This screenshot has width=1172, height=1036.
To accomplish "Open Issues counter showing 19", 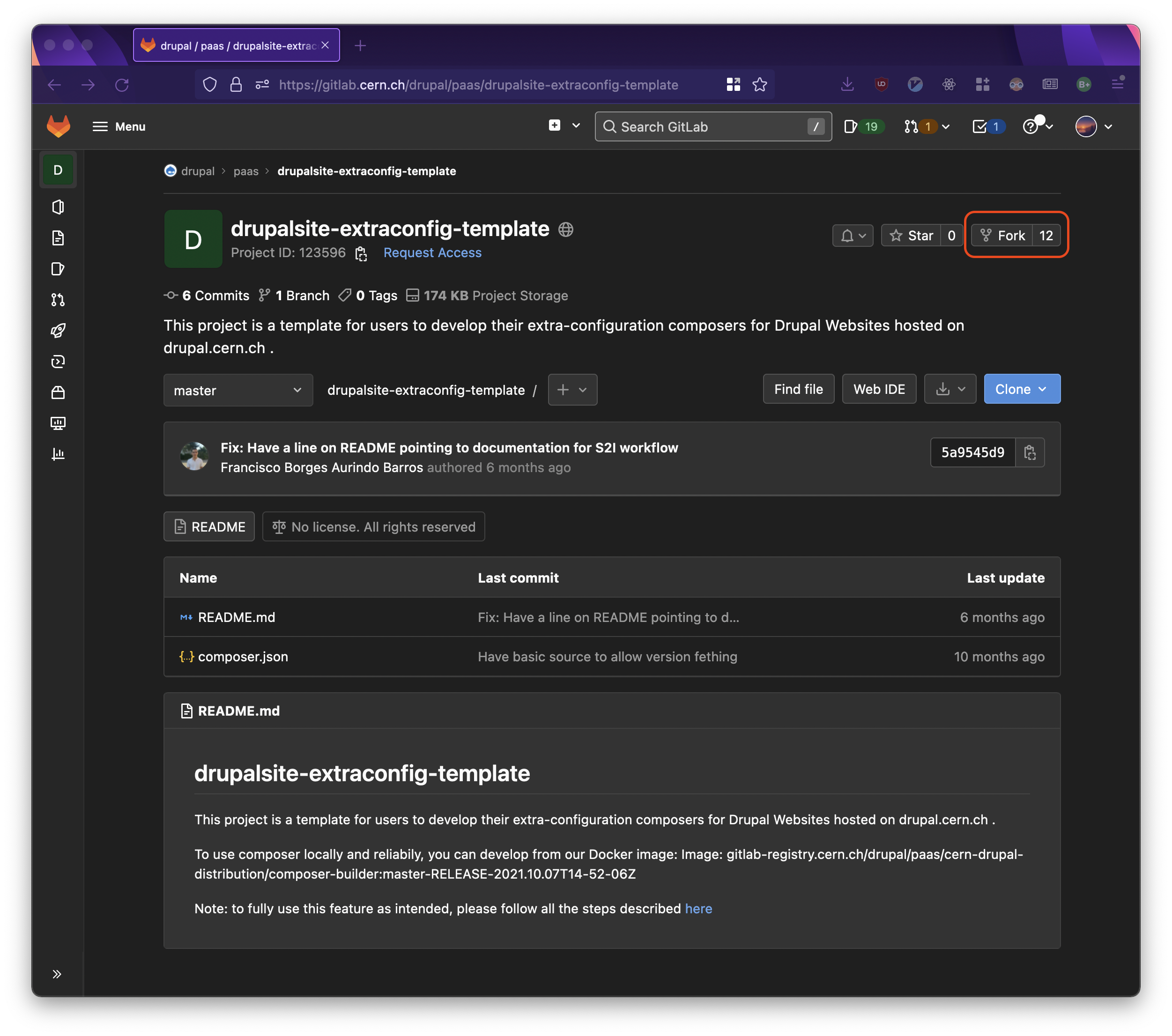I will coord(863,126).
